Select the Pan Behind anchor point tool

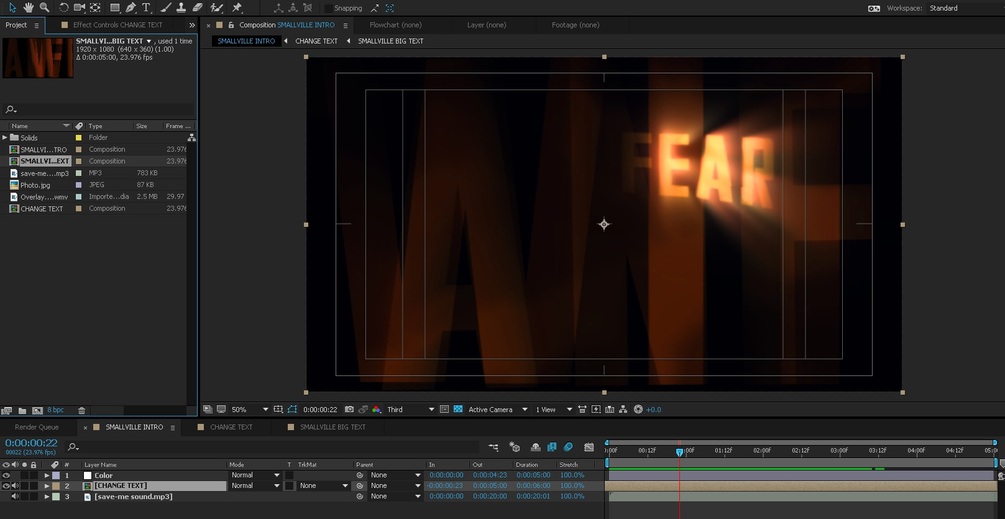(x=95, y=8)
